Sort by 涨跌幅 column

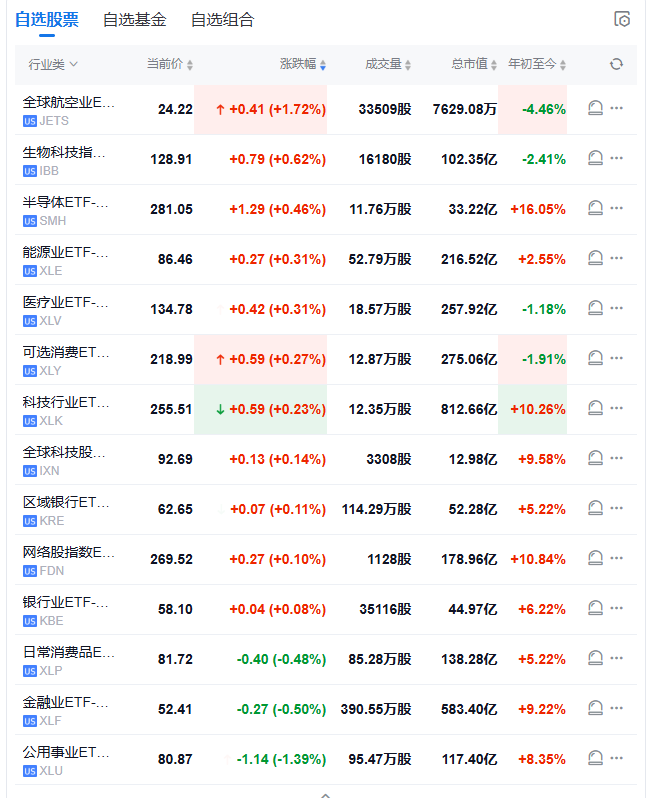click(303, 64)
